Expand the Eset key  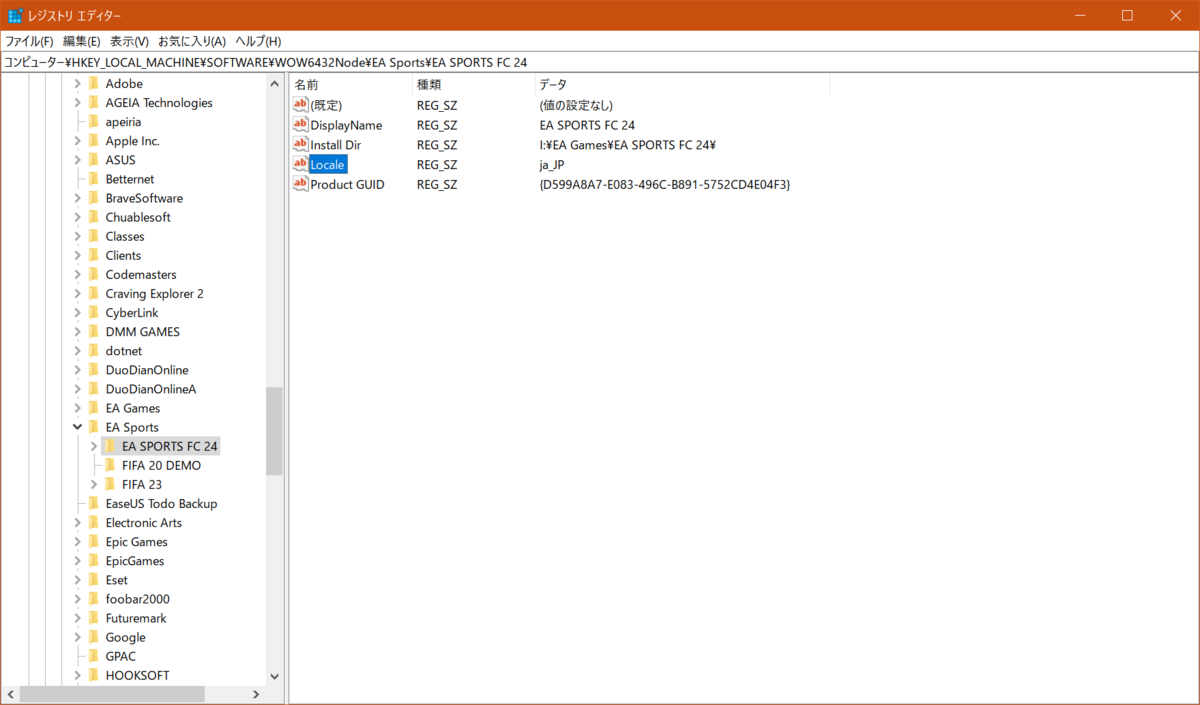[x=77, y=580]
